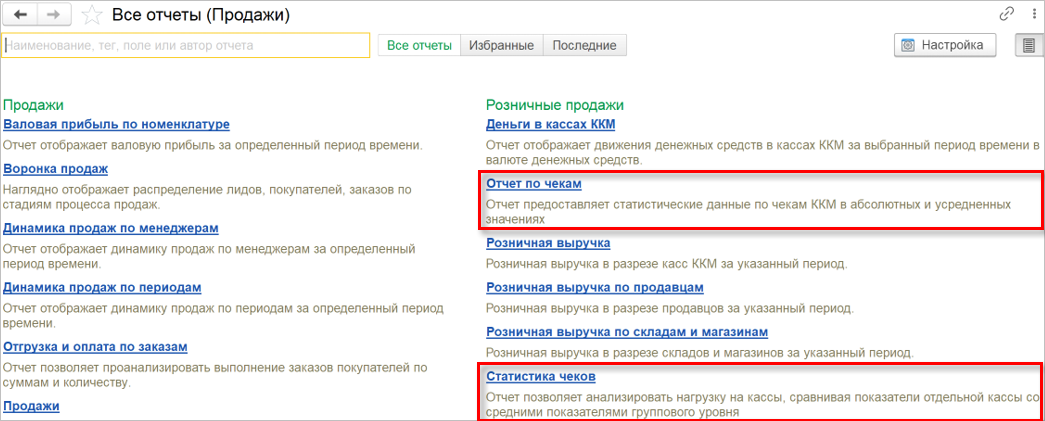This screenshot has height=421, width=1045.
Task: Click description 'динамику продаж по менеджерам'
Action: pyautogui.click(x=209, y=256)
